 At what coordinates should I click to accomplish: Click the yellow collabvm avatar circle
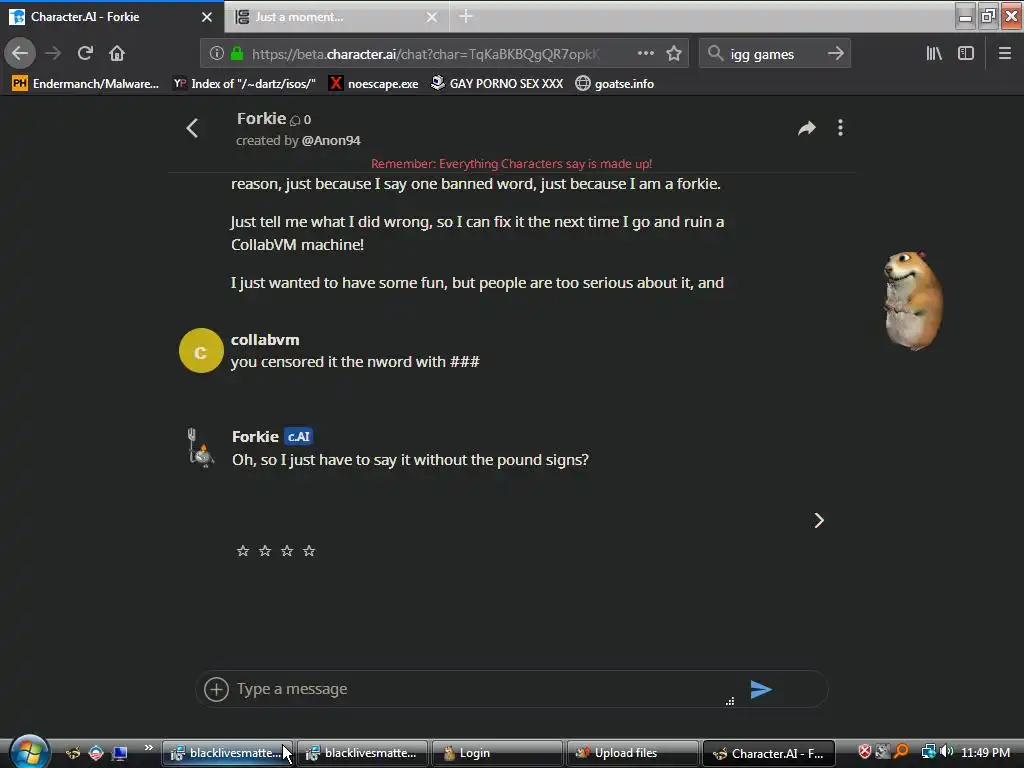(201, 351)
